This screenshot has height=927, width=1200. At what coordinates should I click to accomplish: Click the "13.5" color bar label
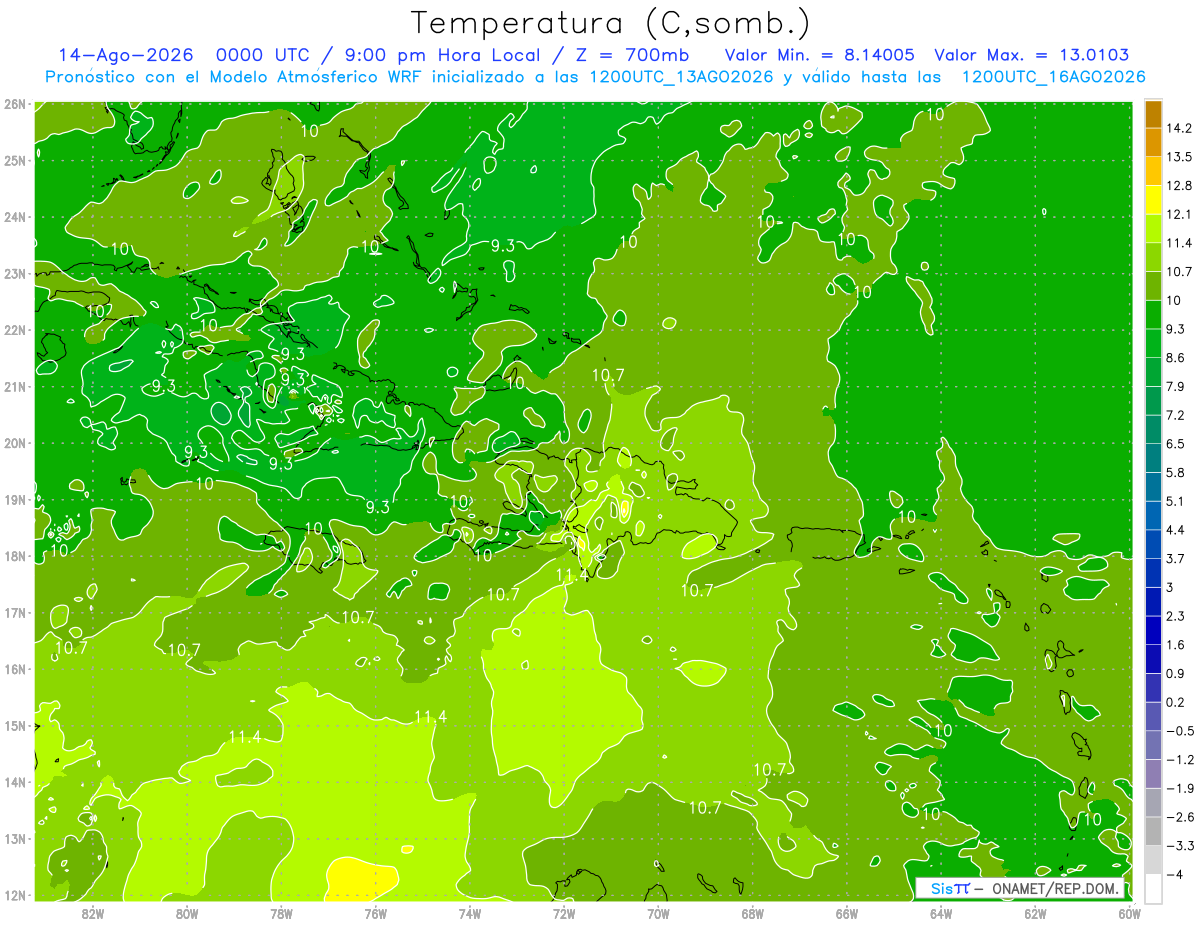coord(1180,157)
